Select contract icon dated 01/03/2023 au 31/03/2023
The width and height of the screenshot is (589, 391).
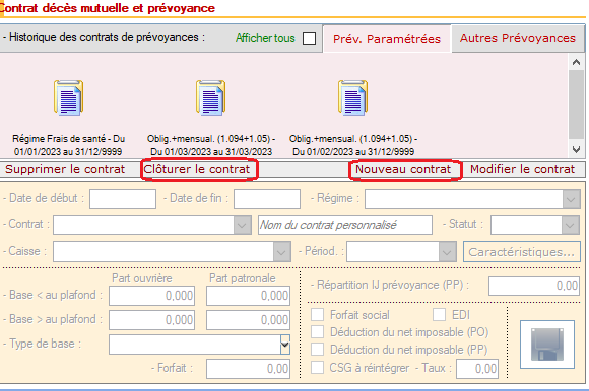(210, 98)
